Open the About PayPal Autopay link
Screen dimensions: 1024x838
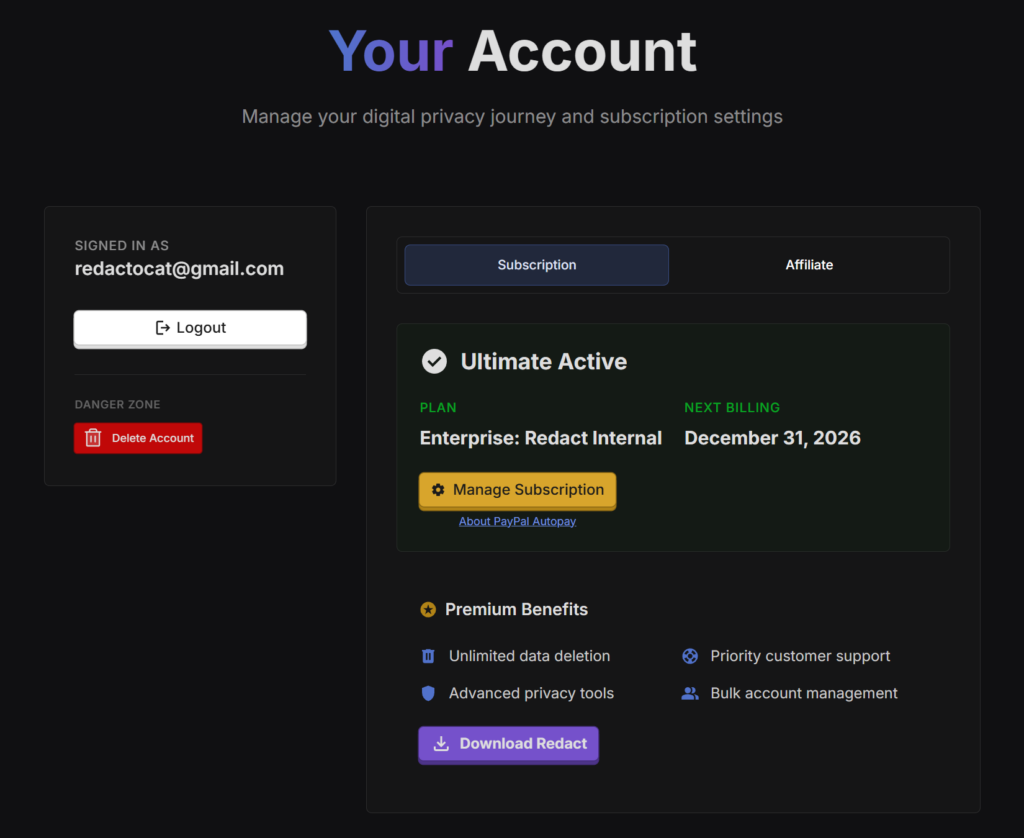(x=517, y=521)
